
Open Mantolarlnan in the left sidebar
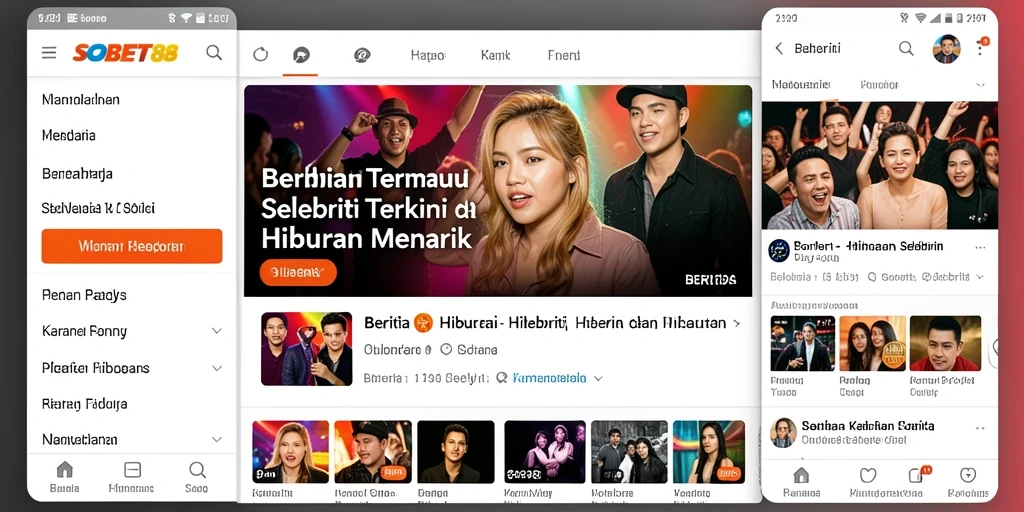81,100
